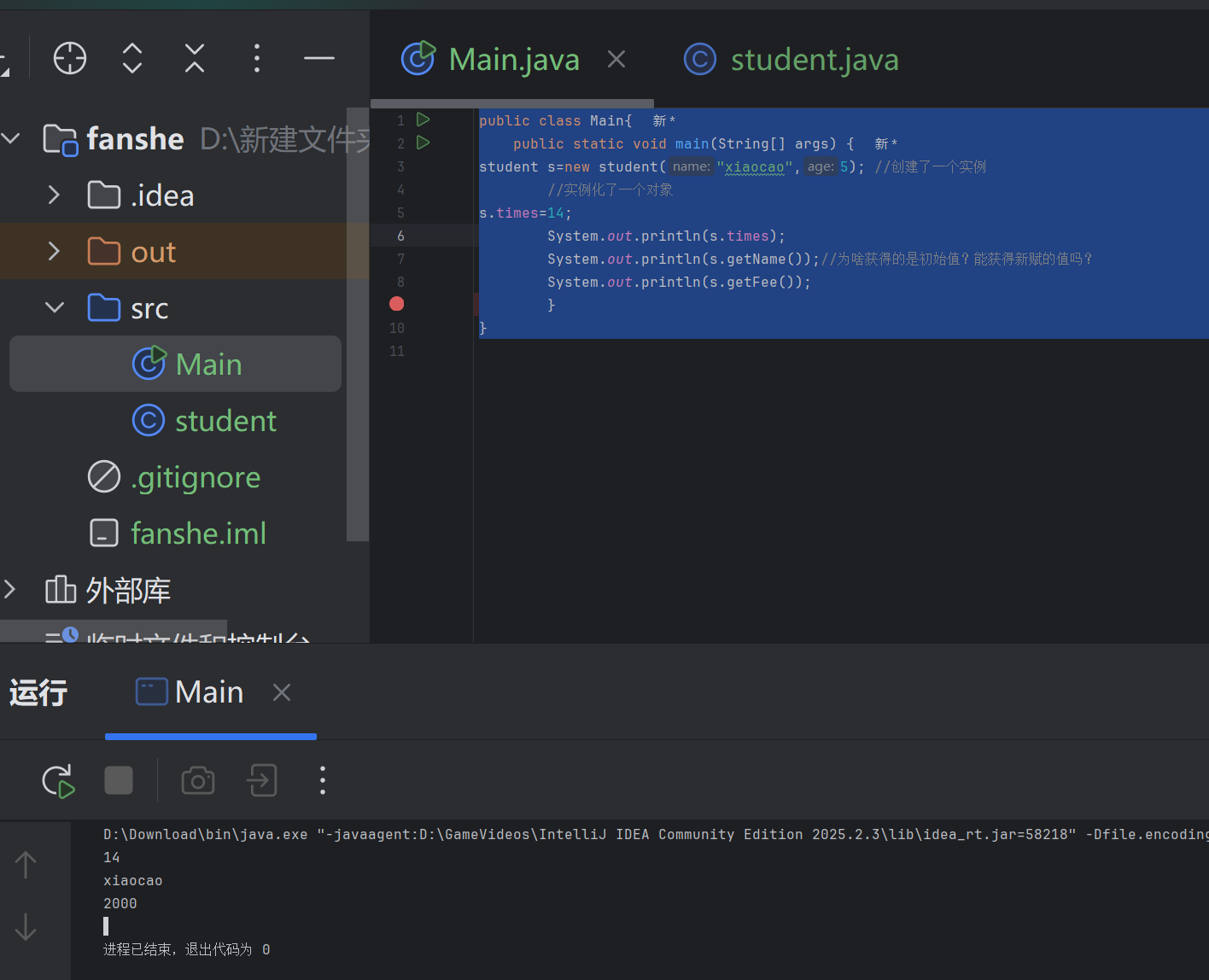Click the code line 's.times=14;'

(526, 213)
